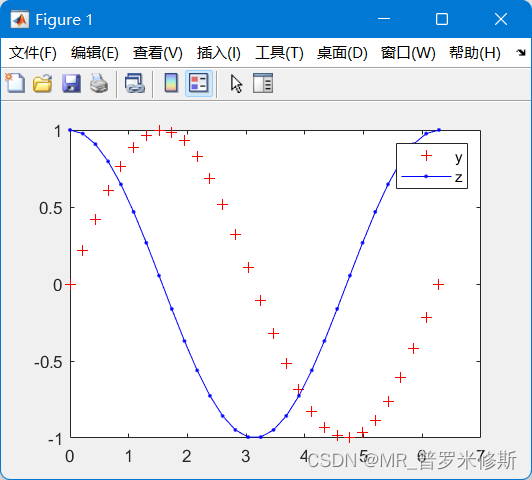Open the 帮助(H) menu
532x480 pixels.
(475, 53)
